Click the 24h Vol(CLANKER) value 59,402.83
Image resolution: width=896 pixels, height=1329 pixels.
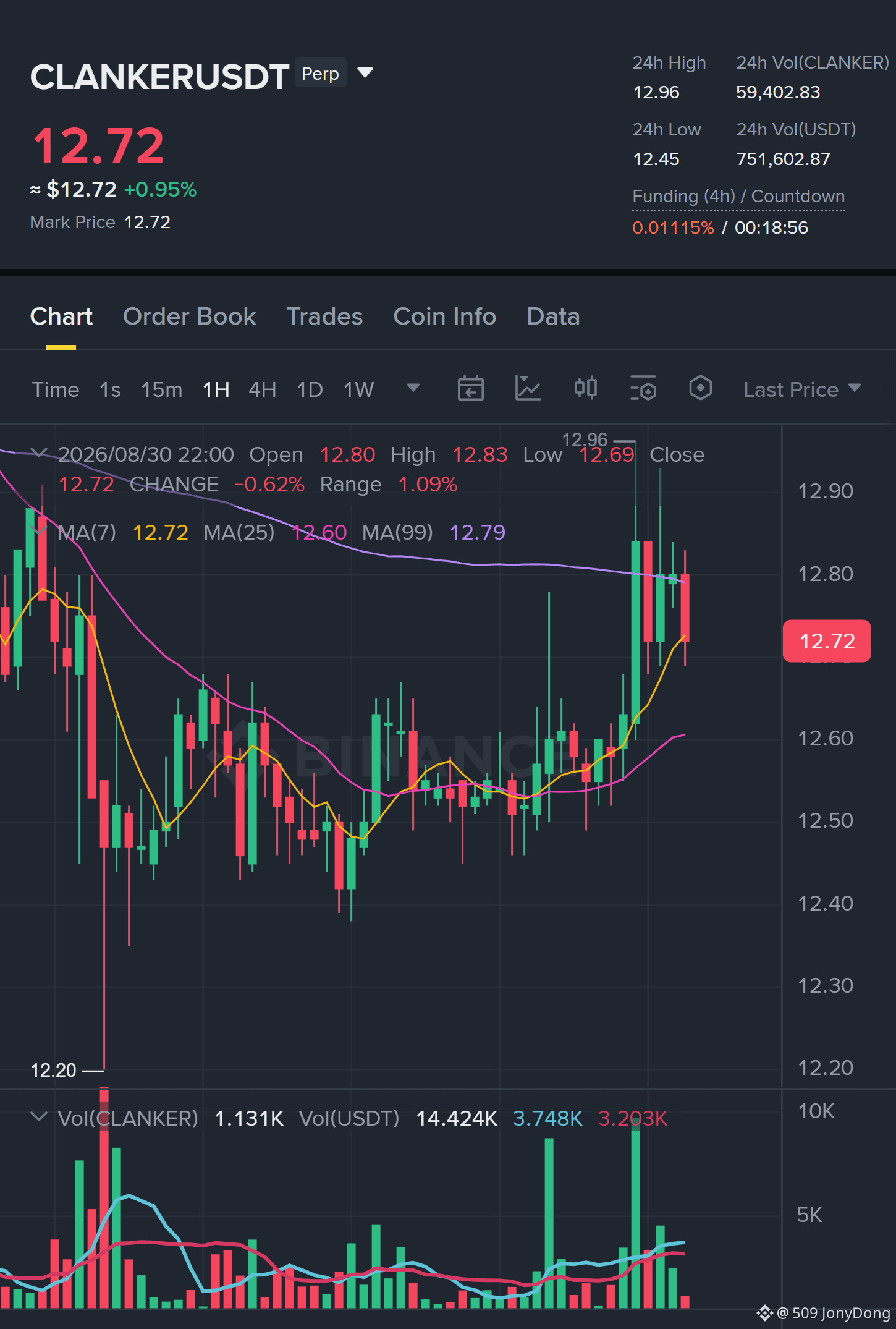778,92
